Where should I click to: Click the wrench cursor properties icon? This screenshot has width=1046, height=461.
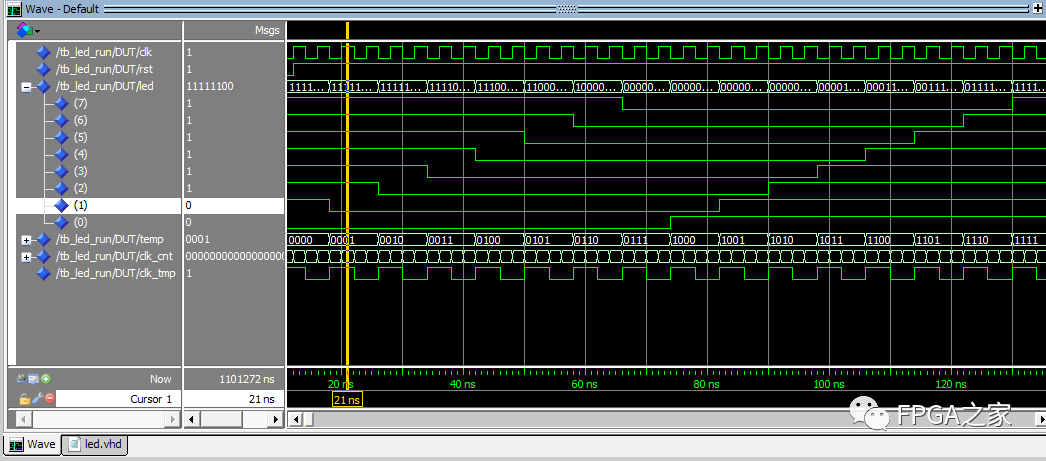[x=38, y=398]
